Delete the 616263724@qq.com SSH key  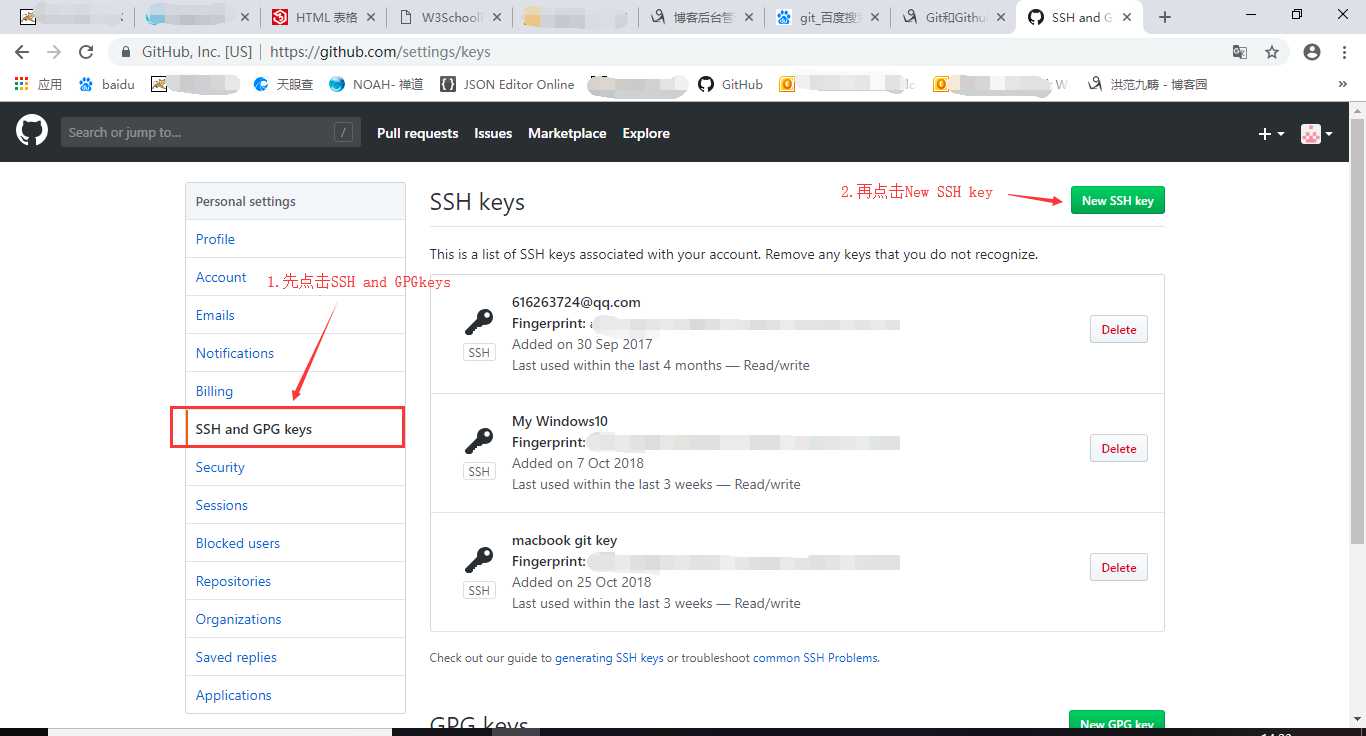(x=1118, y=329)
